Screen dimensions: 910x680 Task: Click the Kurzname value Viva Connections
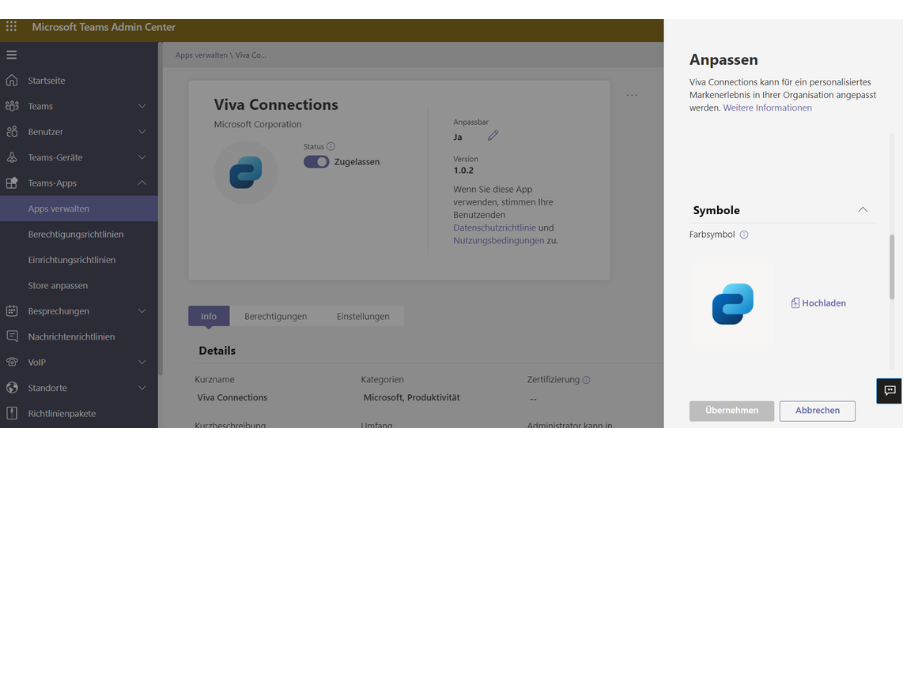pos(232,397)
